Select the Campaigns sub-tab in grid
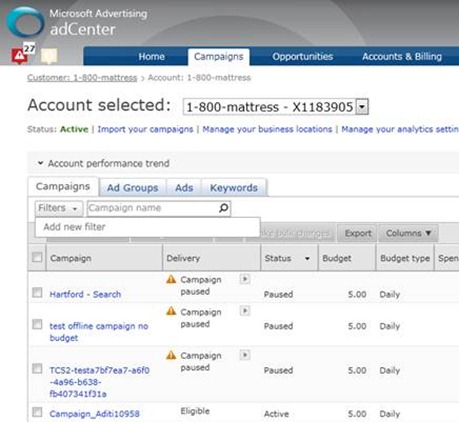Image resolution: width=459 pixels, height=422 pixels. 63,186
